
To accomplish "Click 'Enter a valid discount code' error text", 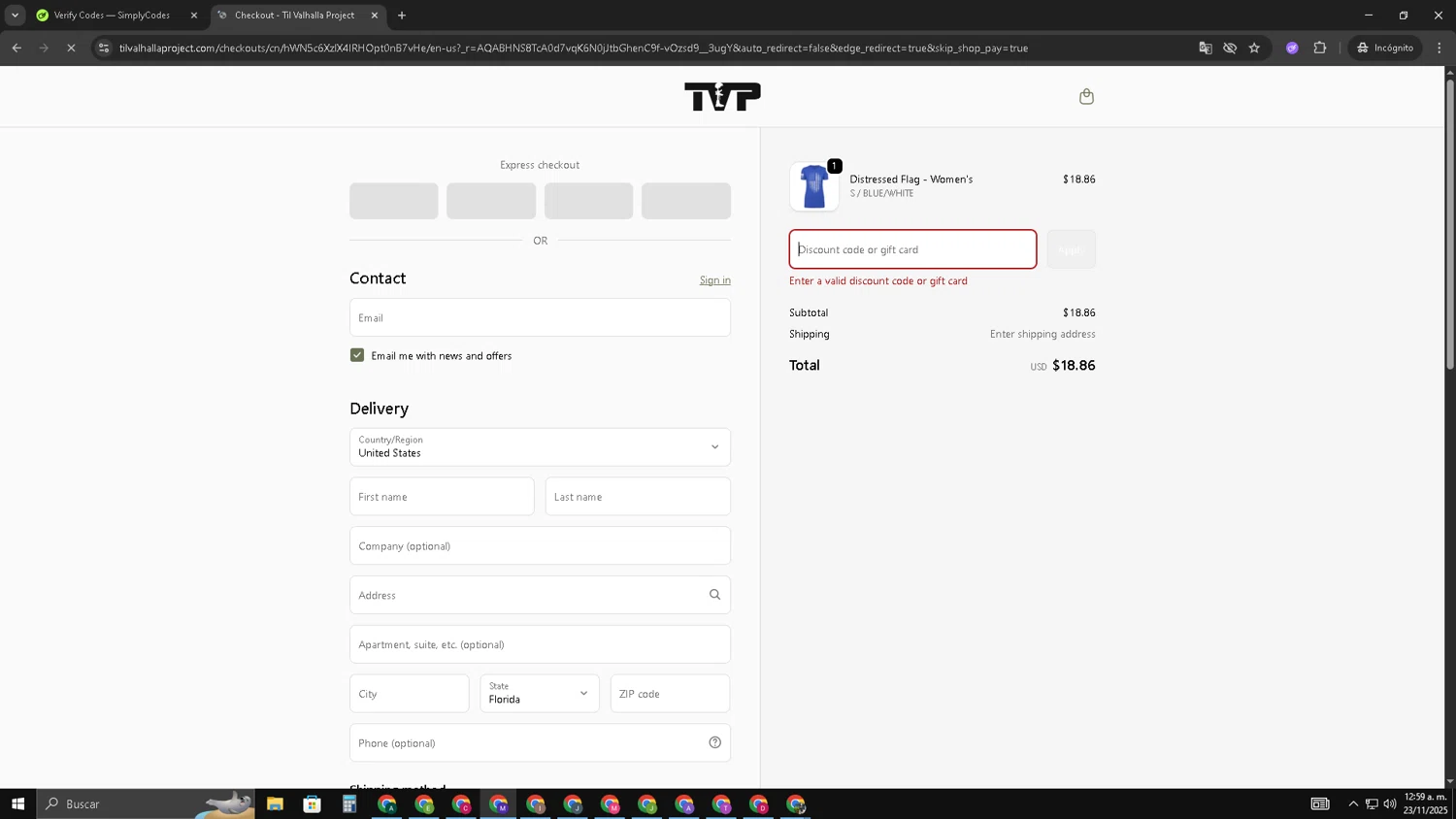I will pyautogui.click(x=878, y=280).
